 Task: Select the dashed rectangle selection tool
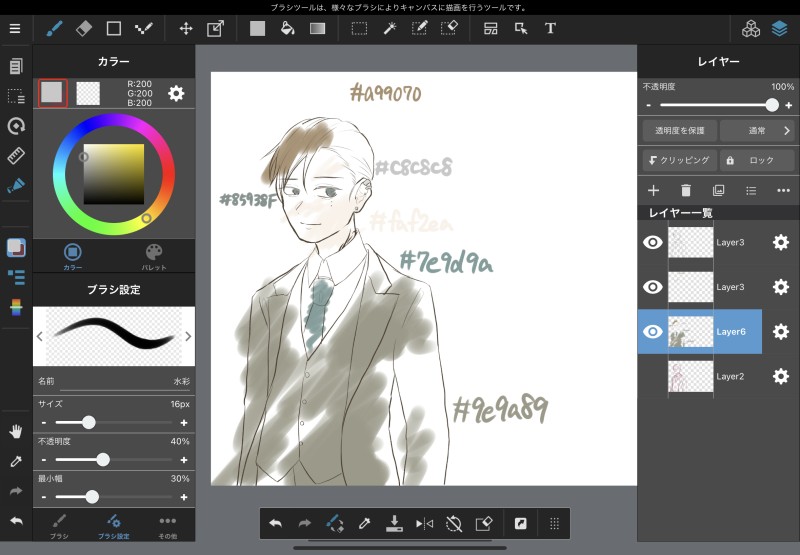coord(359,29)
